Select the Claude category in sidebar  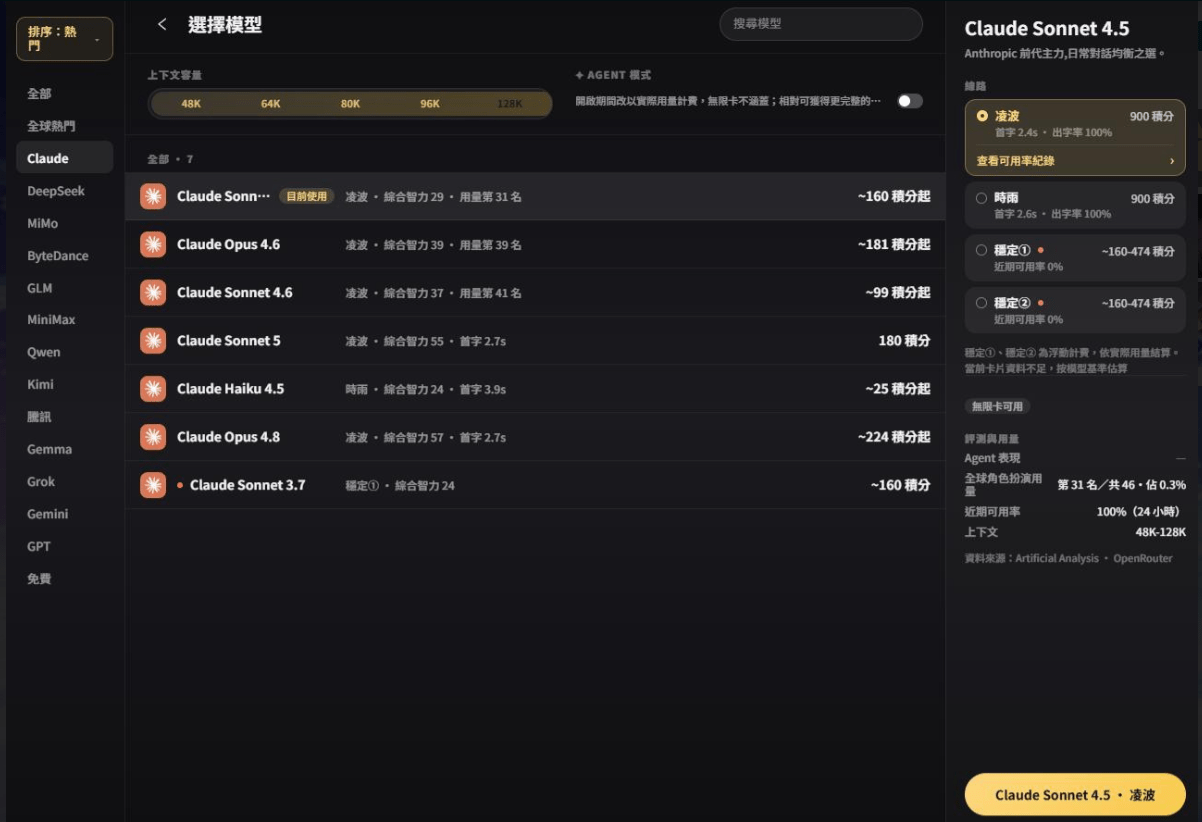click(x=65, y=158)
